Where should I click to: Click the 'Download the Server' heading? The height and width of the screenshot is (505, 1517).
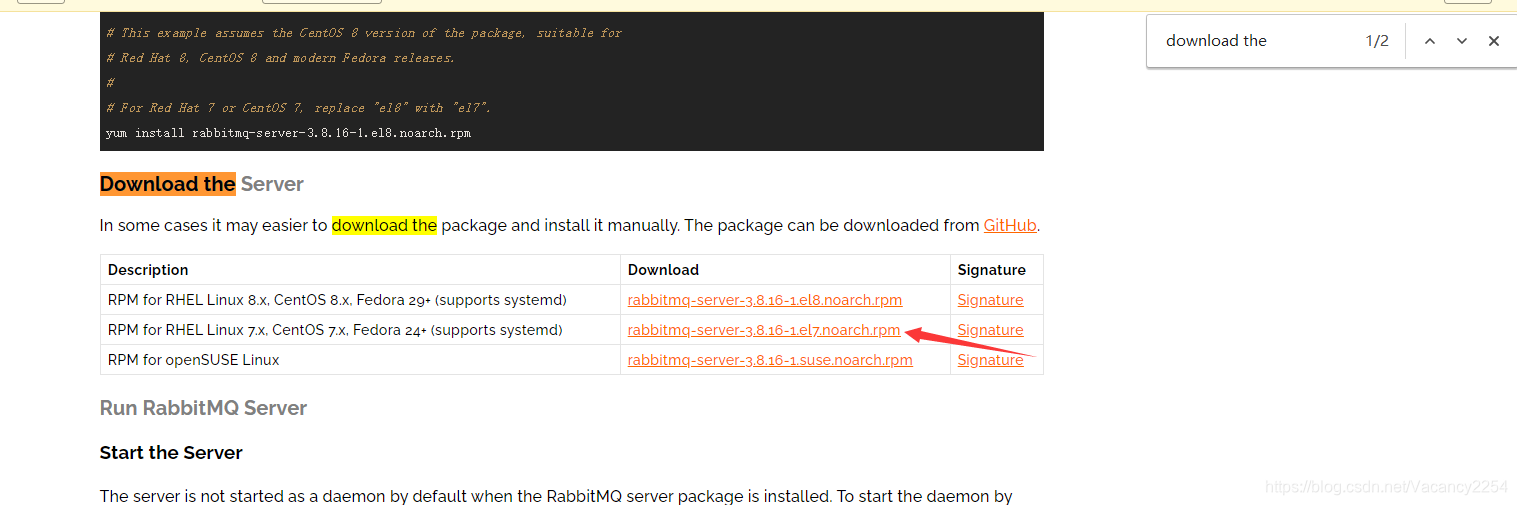coord(202,184)
